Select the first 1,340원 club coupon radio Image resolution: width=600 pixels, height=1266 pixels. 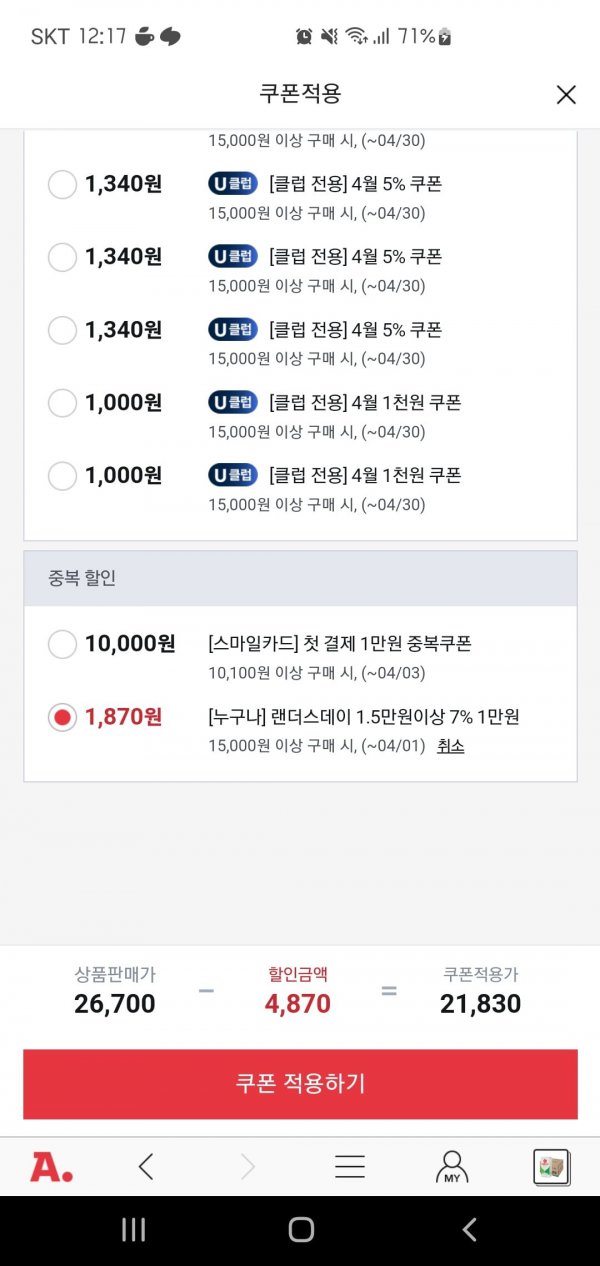(x=62, y=185)
